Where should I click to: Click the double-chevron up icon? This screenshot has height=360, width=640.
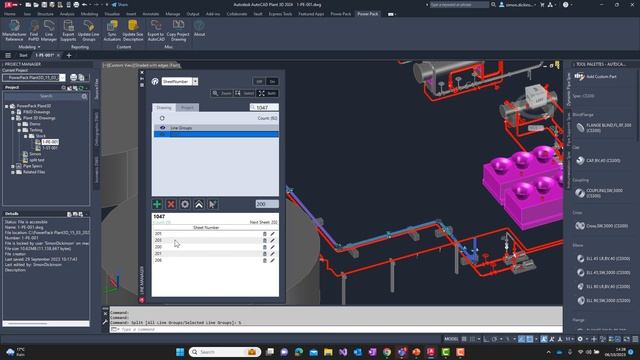pos(199,204)
